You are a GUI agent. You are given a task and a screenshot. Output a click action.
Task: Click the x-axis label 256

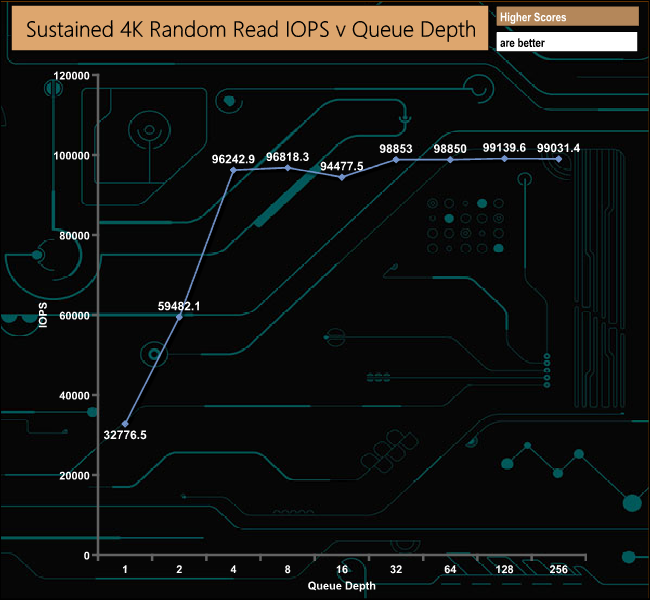pos(558,570)
